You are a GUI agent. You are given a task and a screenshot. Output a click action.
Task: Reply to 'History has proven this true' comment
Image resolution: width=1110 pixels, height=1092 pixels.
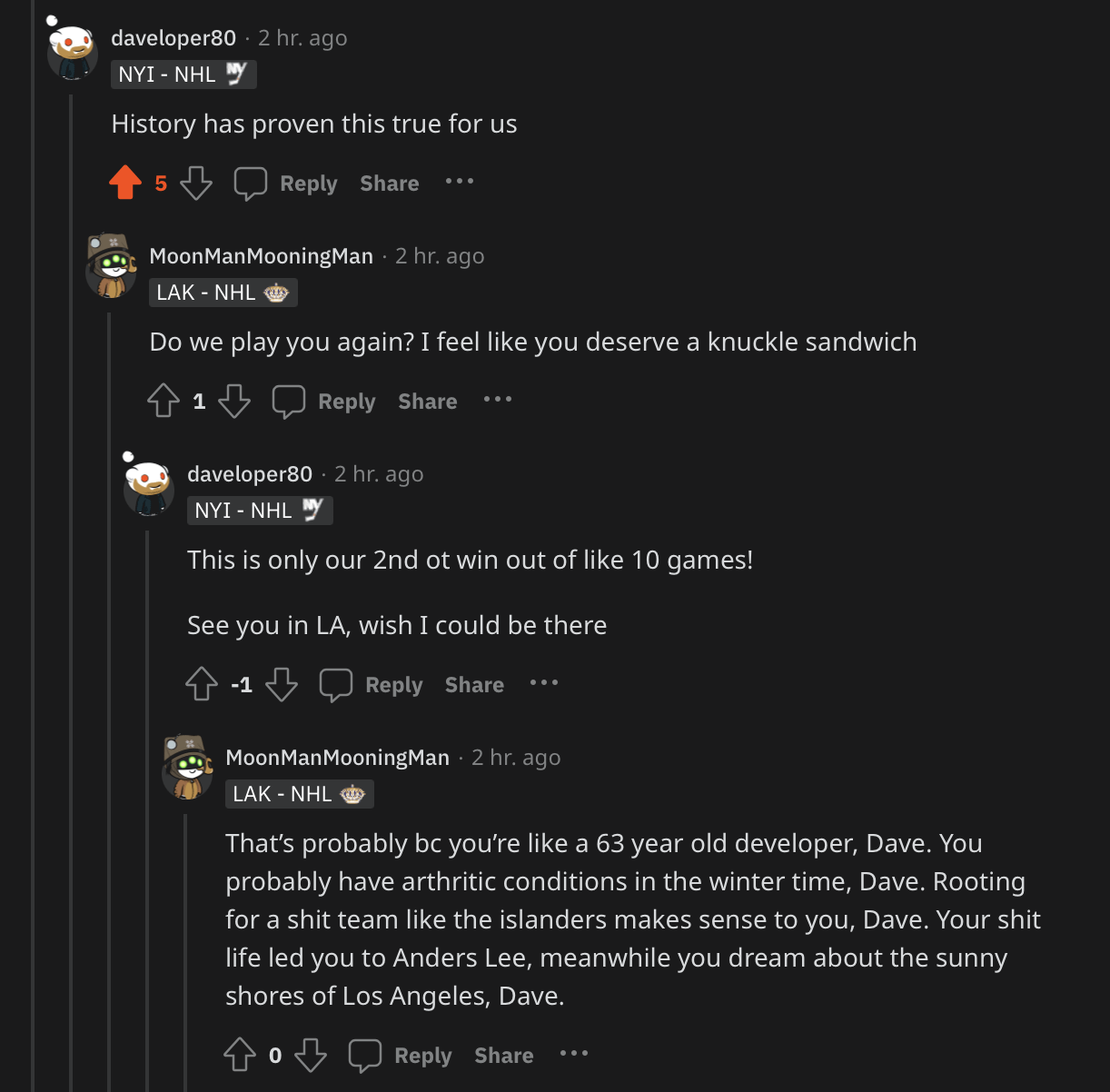pos(286,184)
